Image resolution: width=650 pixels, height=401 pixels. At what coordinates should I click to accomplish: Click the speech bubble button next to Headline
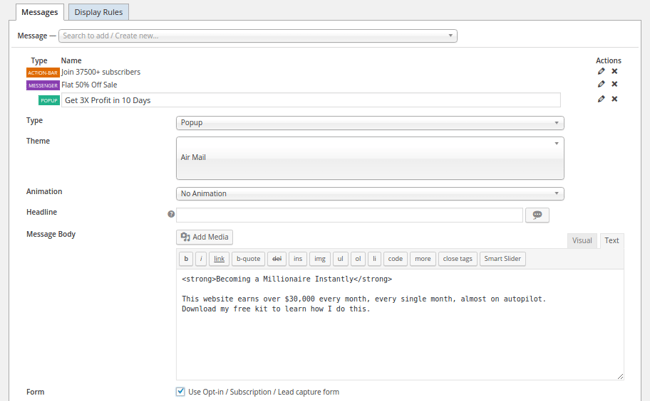(x=537, y=215)
